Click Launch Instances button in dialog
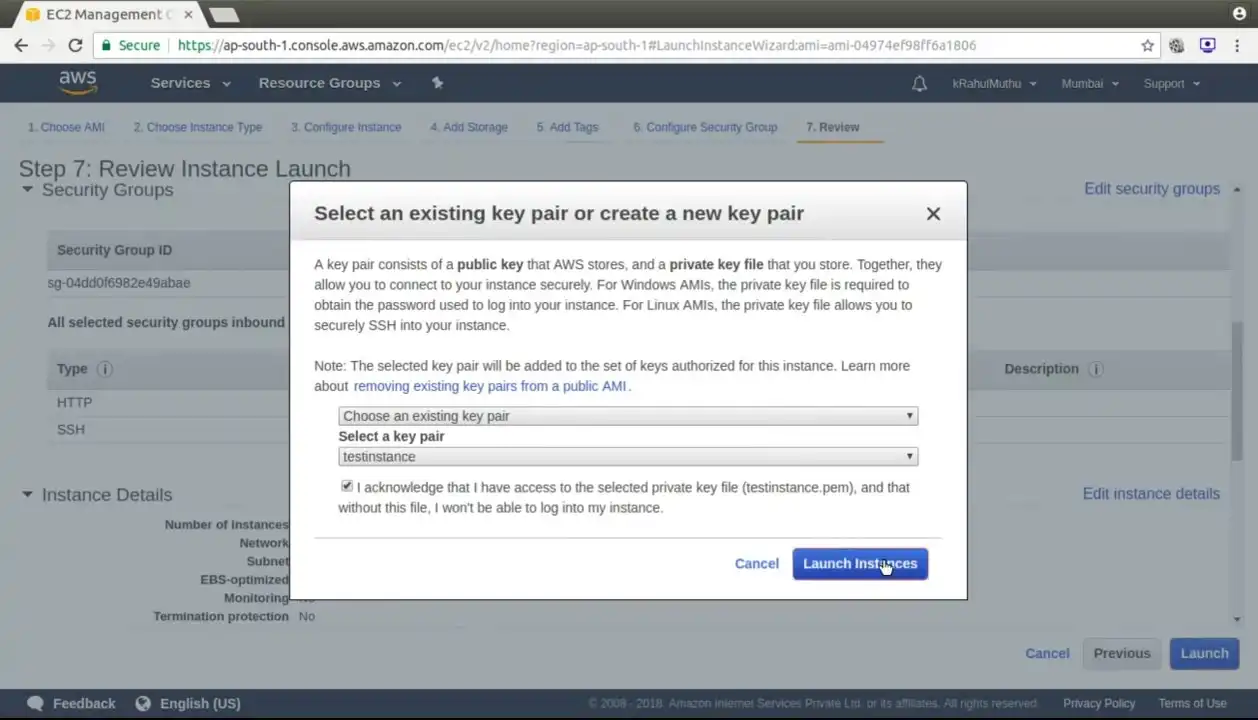The image size is (1258, 720). point(860,563)
